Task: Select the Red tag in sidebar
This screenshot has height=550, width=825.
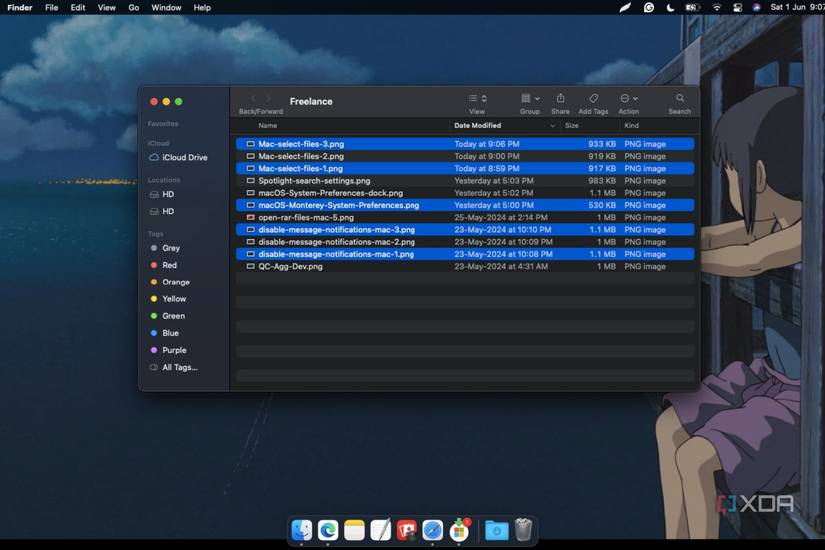Action: click(x=164, y=265)
